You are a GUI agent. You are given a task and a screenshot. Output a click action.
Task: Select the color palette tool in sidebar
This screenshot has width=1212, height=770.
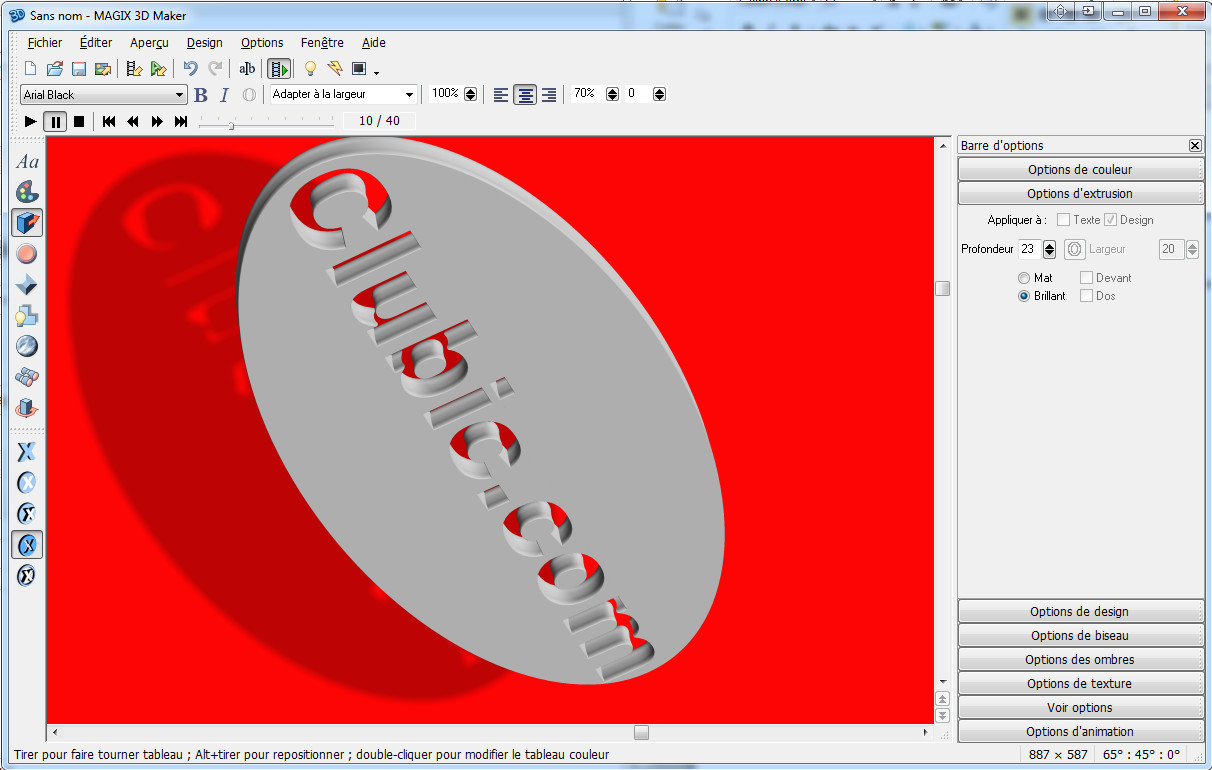(27, 192)
